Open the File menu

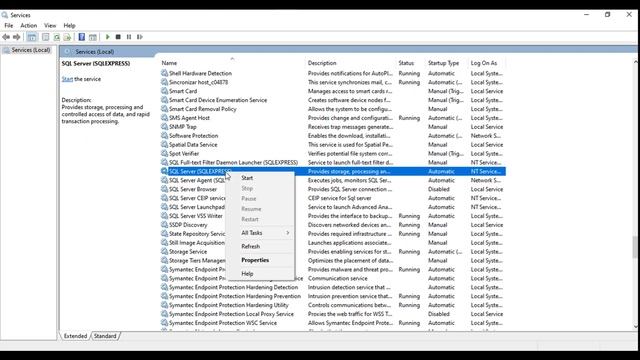(x=9, y=25)
